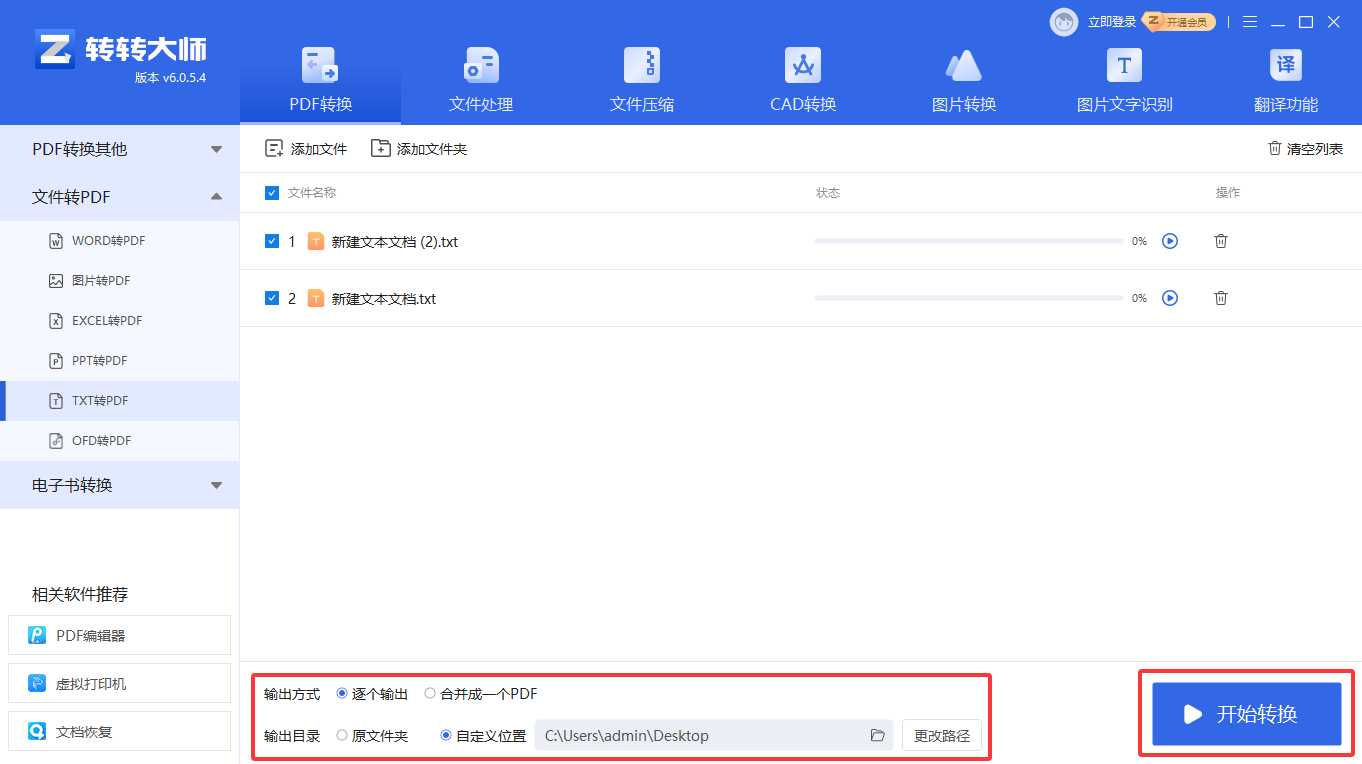1362x764 pixels.
Task: Click the 翻译功能 icon
Action: coord(1286,66)
